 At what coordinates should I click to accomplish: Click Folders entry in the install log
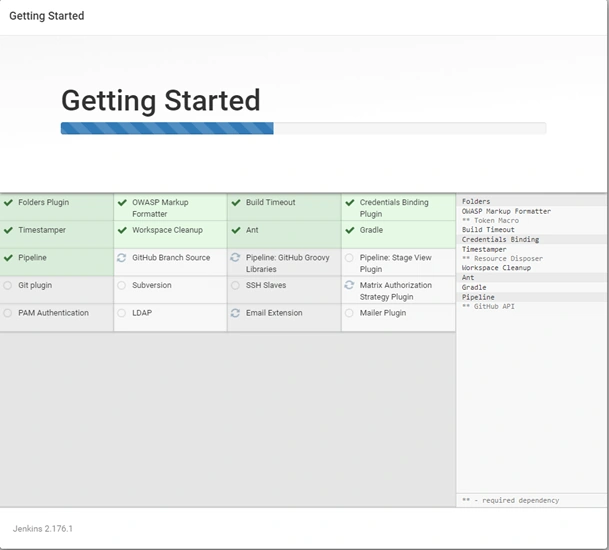476,201
